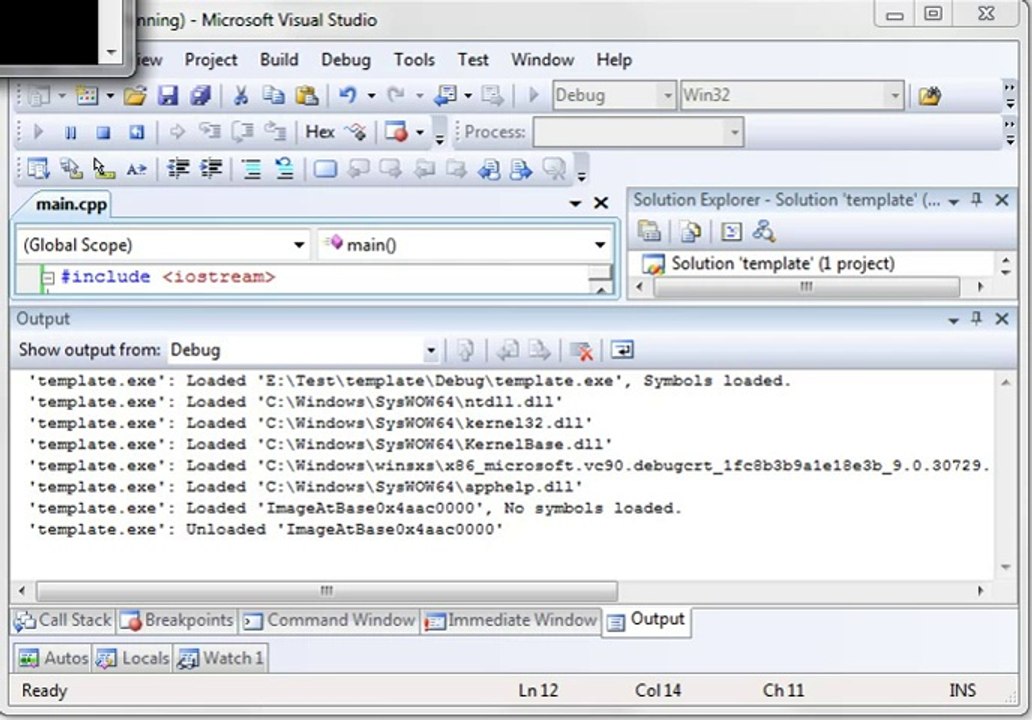Stop debugging with the square icon
This screenshot has height=720, width=1032.
click(x=103, y=133)
